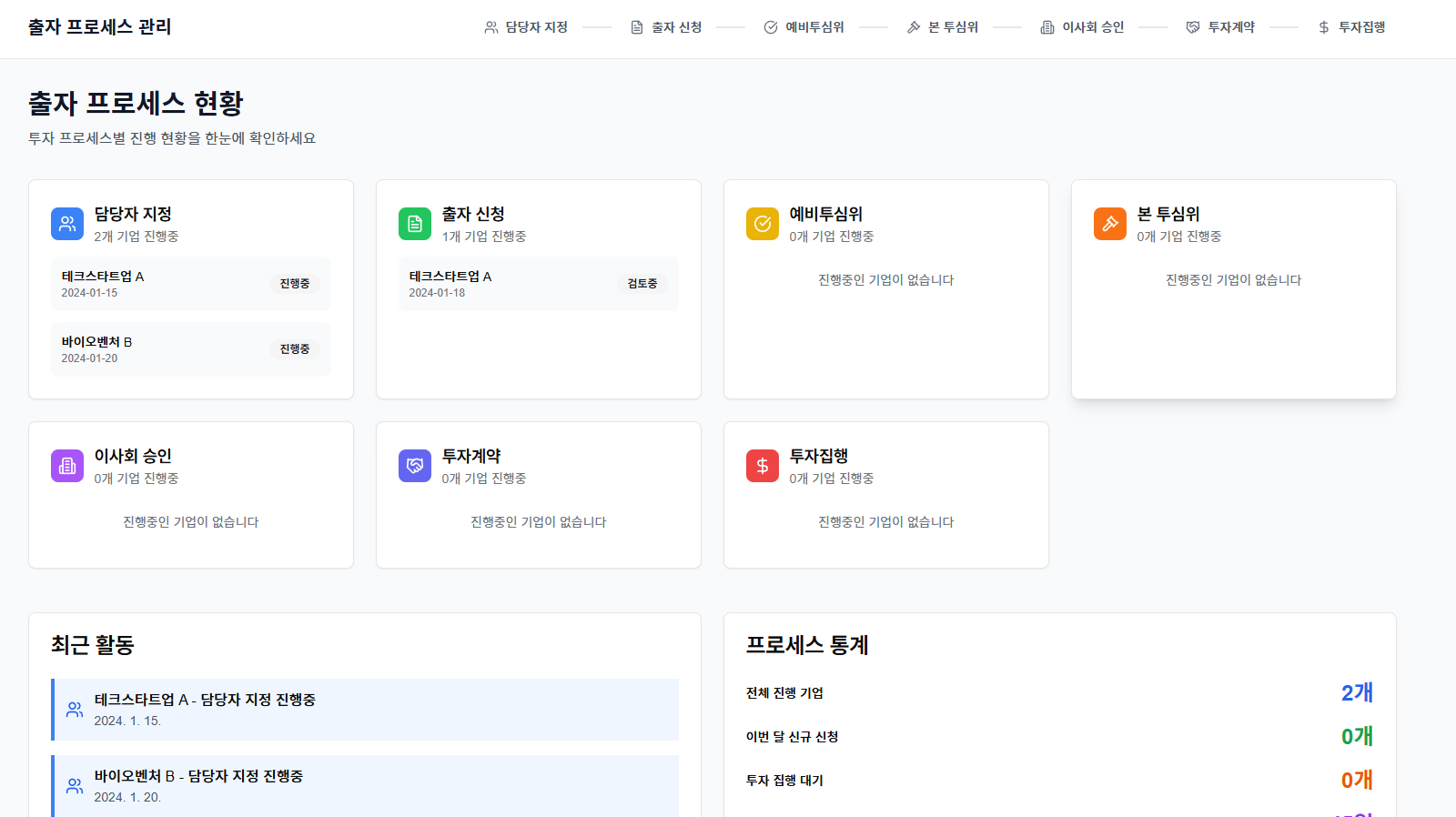Navigate to 이사회 승인 step in header
1456x817 pixels.
pos(1083,27)
